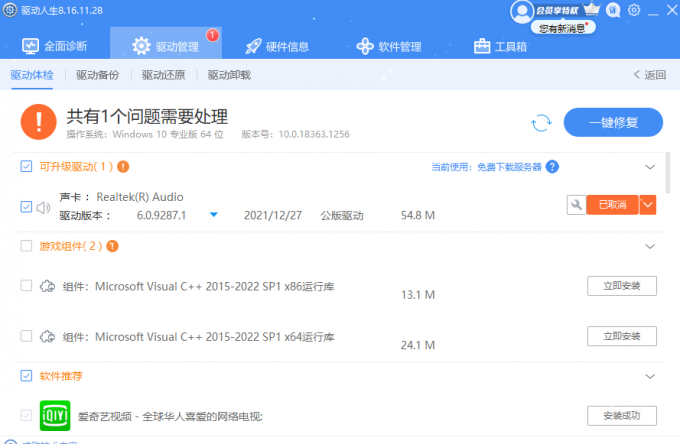This screenshot has width=680, height=444.
Task: Click the red notification badge on 驱动管理
Action: [x=212, y=35]
